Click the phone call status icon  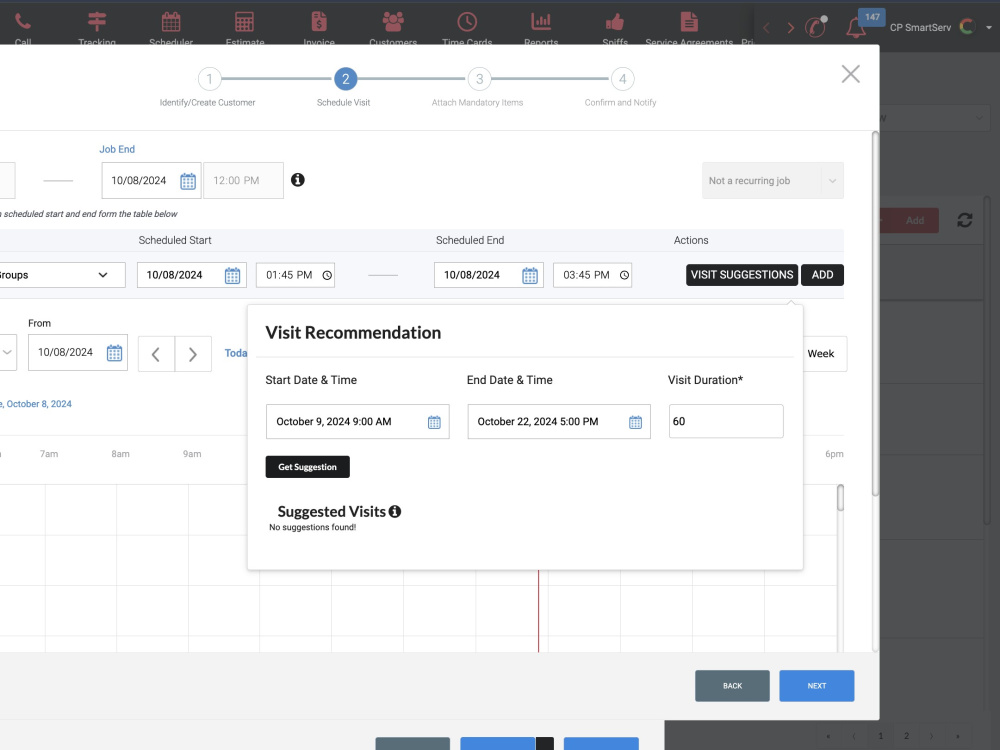[816, 27]
